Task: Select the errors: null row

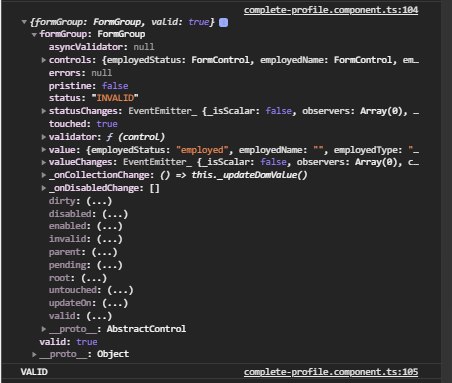Action: coord(80,73)
